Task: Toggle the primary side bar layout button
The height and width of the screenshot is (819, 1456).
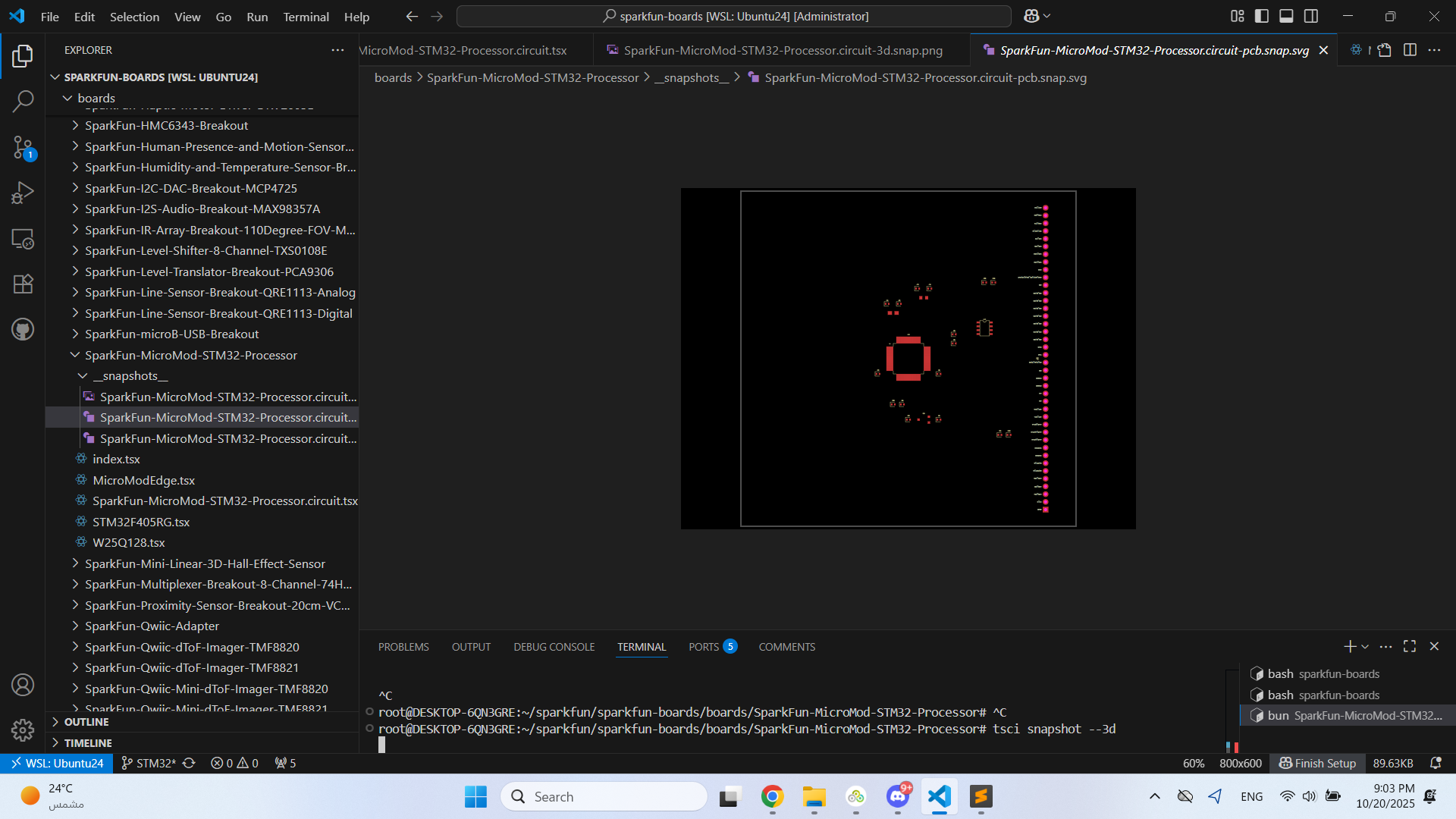Action: (1262, 16)
